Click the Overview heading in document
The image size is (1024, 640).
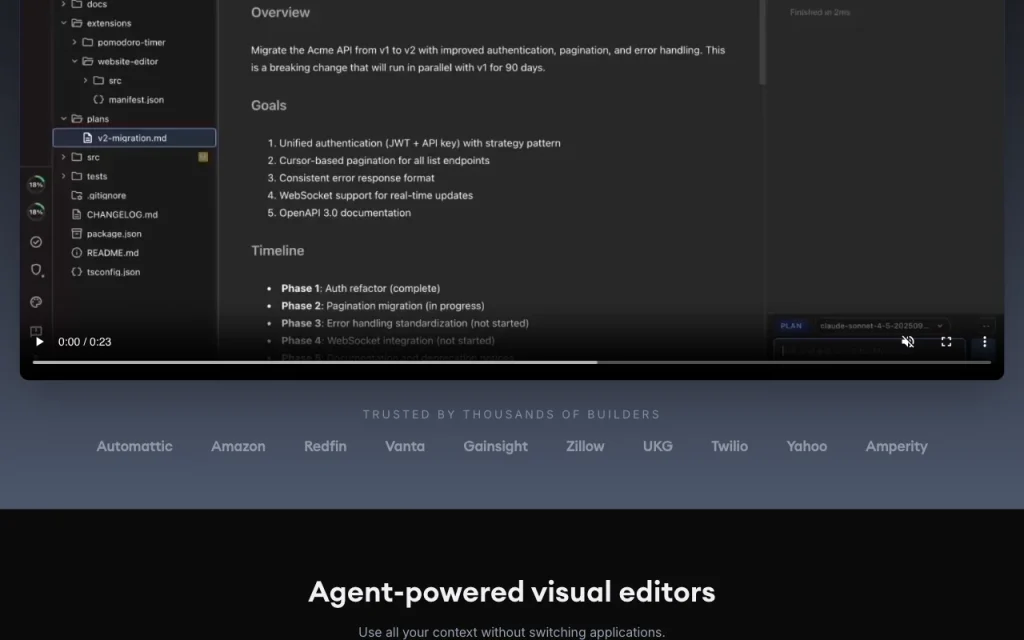pos(280,12)
